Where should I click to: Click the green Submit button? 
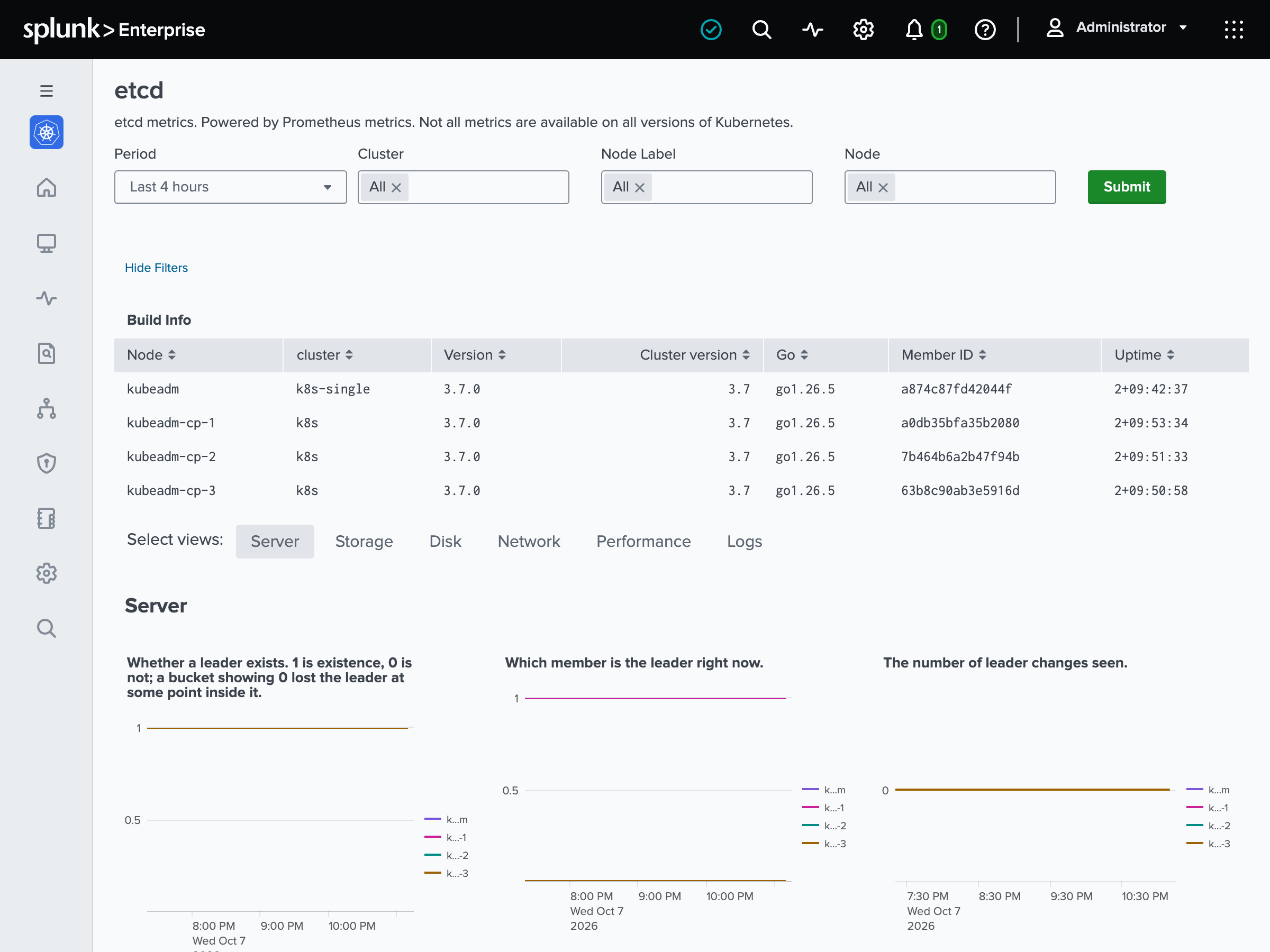pyautogui.click(x=1127, y=187)
